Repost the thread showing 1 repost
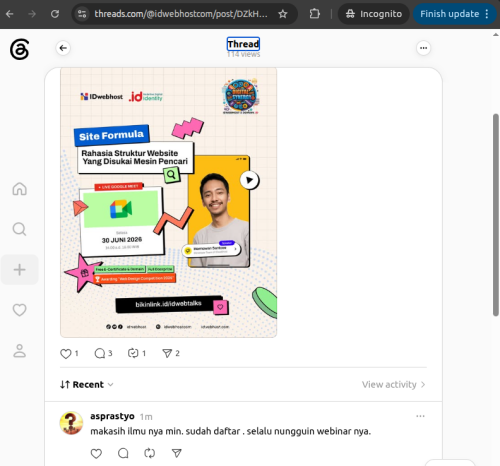 [x=137, y=353]
